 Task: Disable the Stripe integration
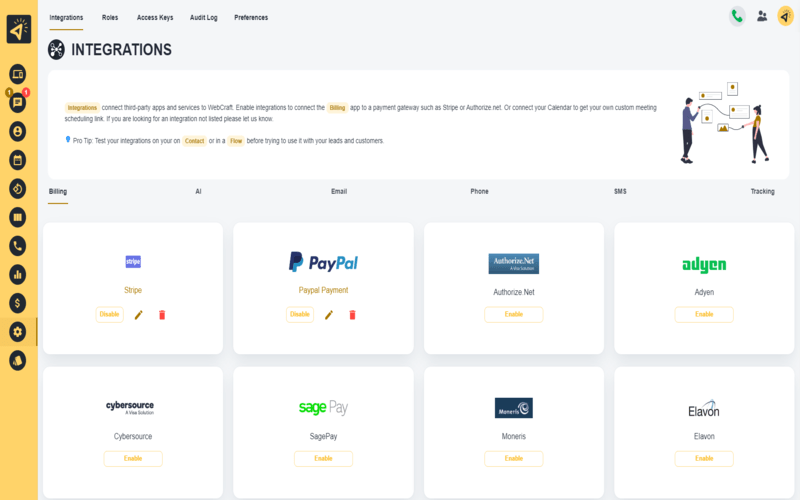point(109,314)
